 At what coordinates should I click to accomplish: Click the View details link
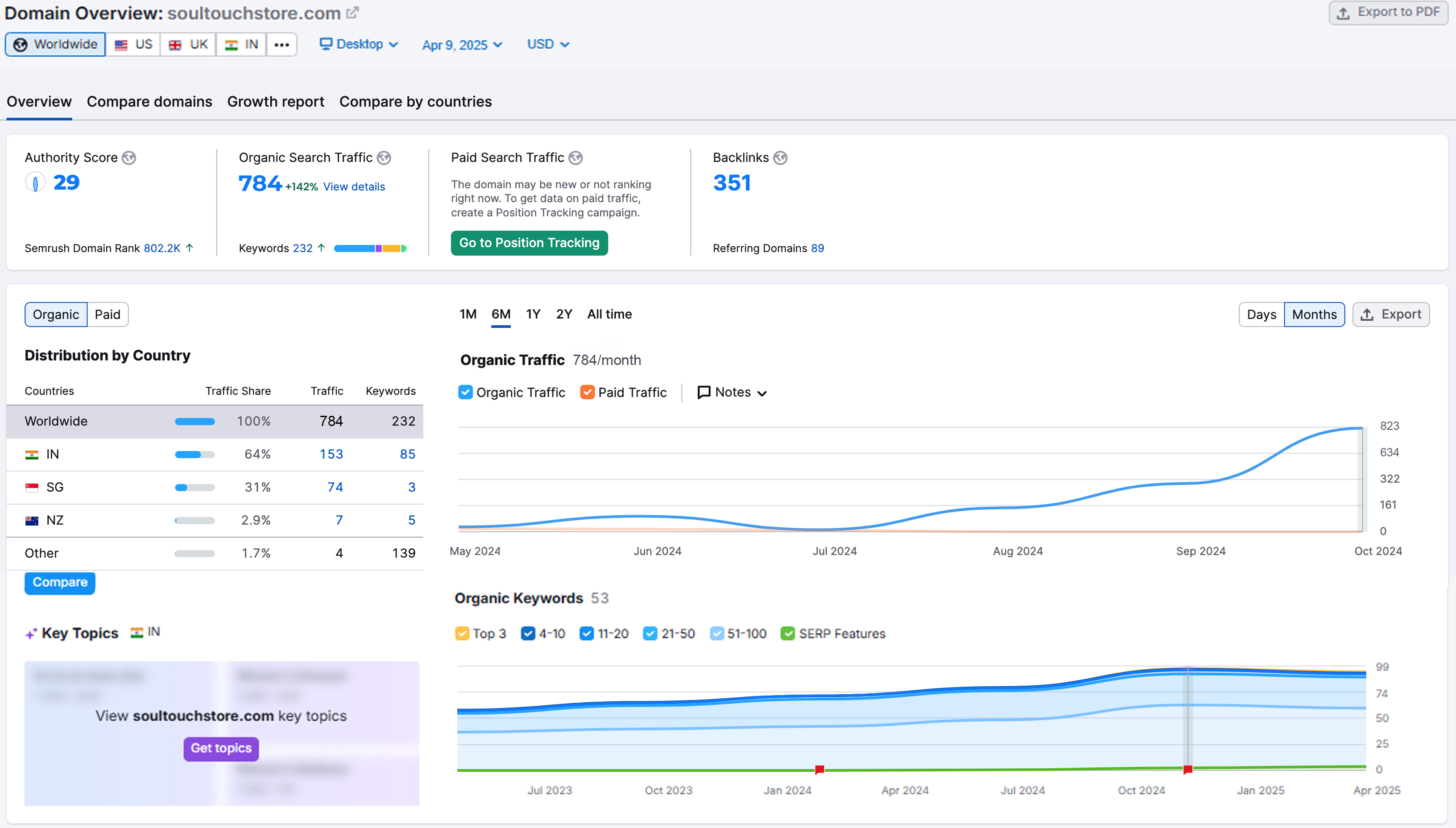pos(354,187)
